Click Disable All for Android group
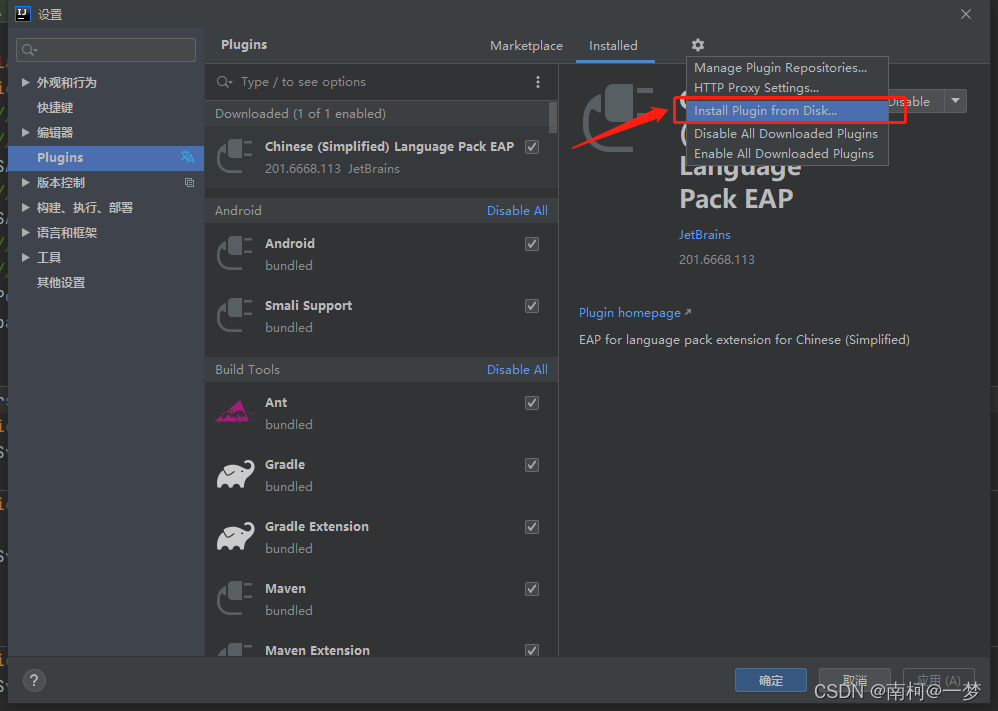The height and width of the screenshot is (711, 998). pos(517,211)
